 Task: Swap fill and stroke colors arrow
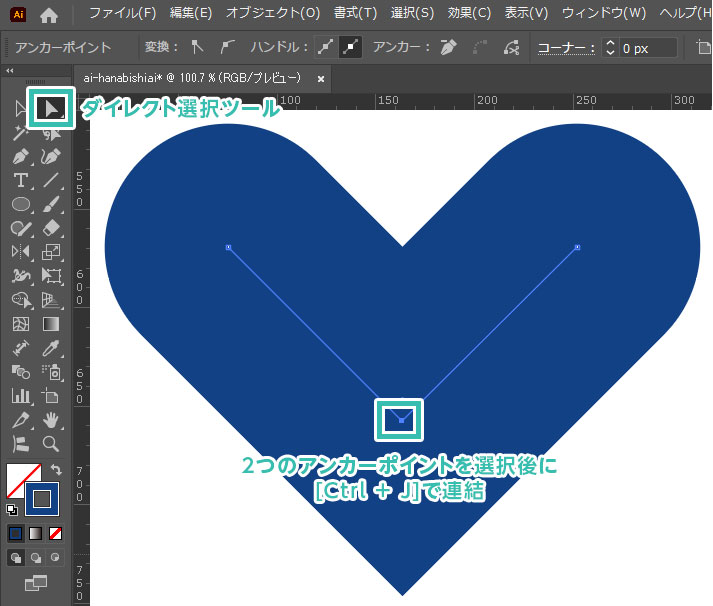(55, 469)
